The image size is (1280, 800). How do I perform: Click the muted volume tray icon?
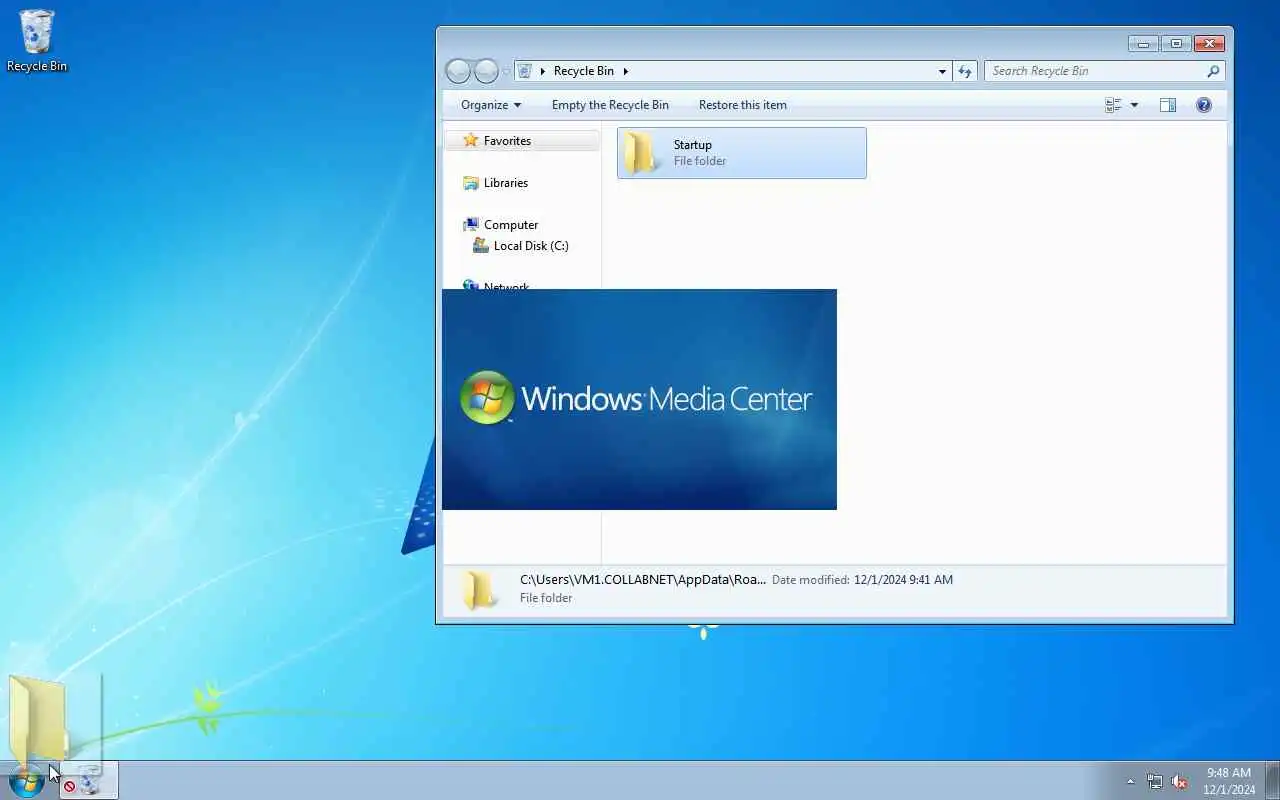1180,781
